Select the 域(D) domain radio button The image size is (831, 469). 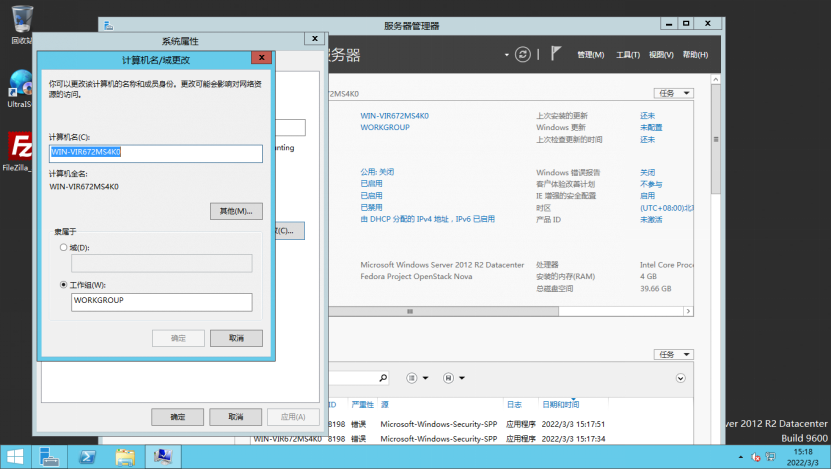64,247
